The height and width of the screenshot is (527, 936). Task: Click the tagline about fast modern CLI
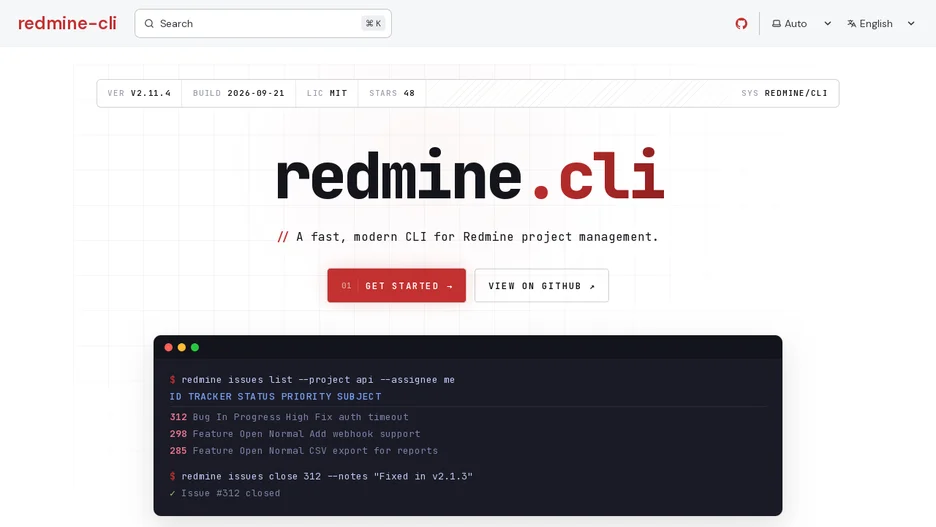click(468, 236)
